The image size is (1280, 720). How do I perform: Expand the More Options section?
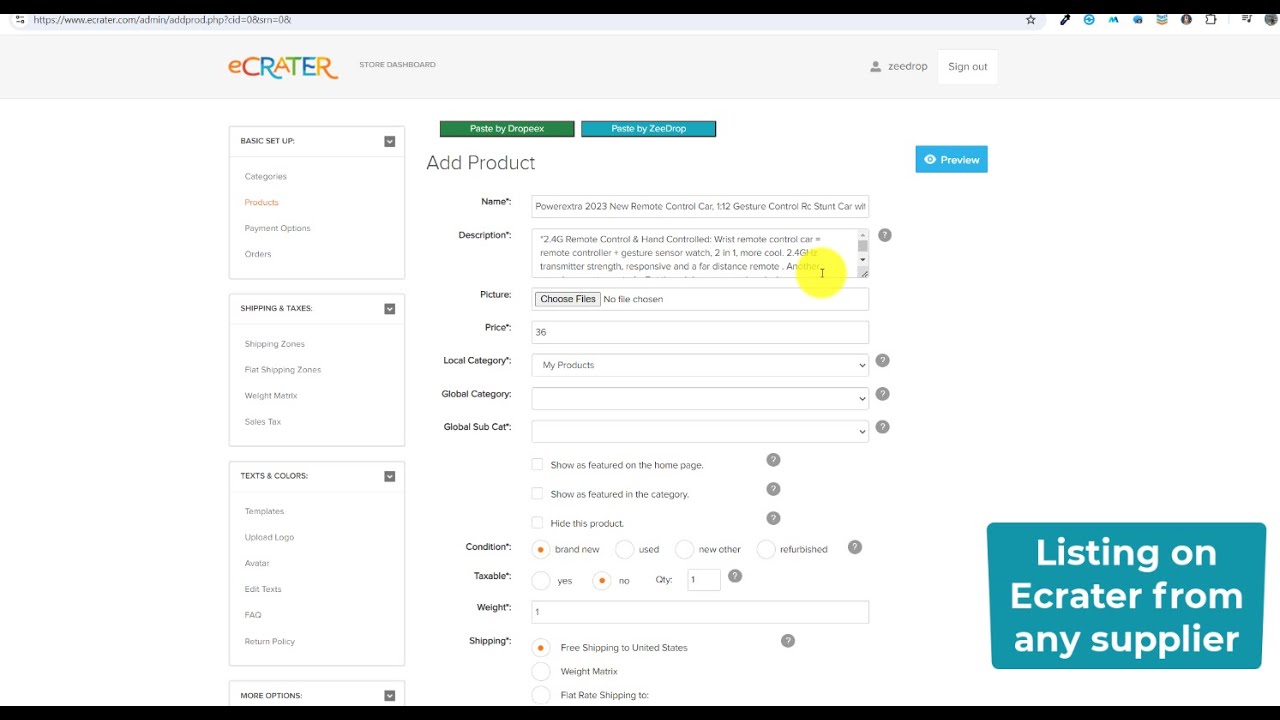point(390,695)
